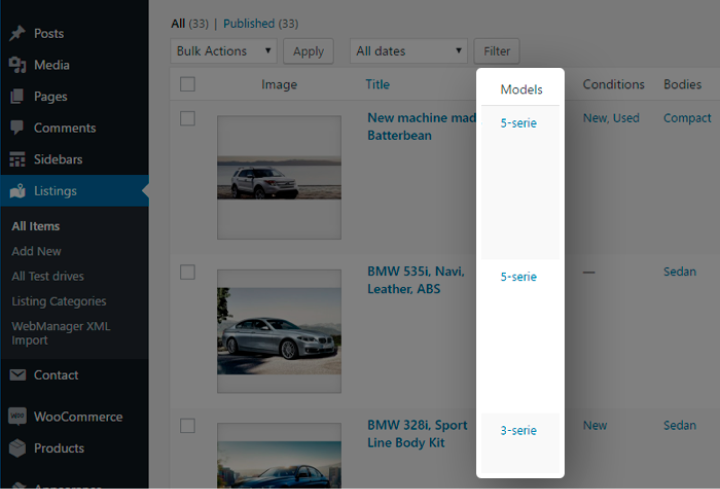Image resolution: width=720 pixels, height=489 pixels.
Task: Open the BMW 328i Sport Line listing
Action: [417, 433]
